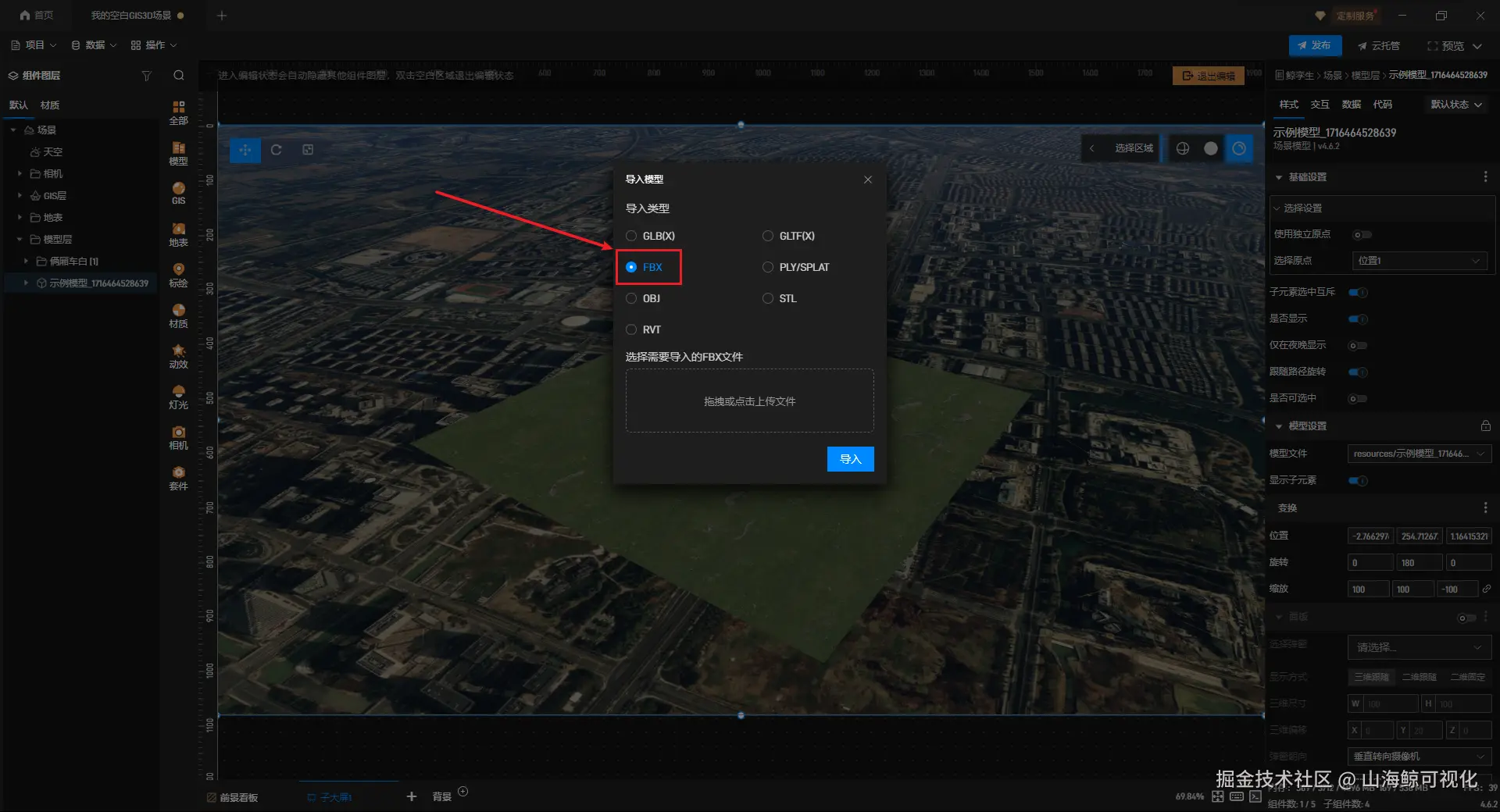The width and height of the screenshot is (1500, 812).
Task: Click the keyboard shortcuts icon
Action: [x=1237, y=796]
